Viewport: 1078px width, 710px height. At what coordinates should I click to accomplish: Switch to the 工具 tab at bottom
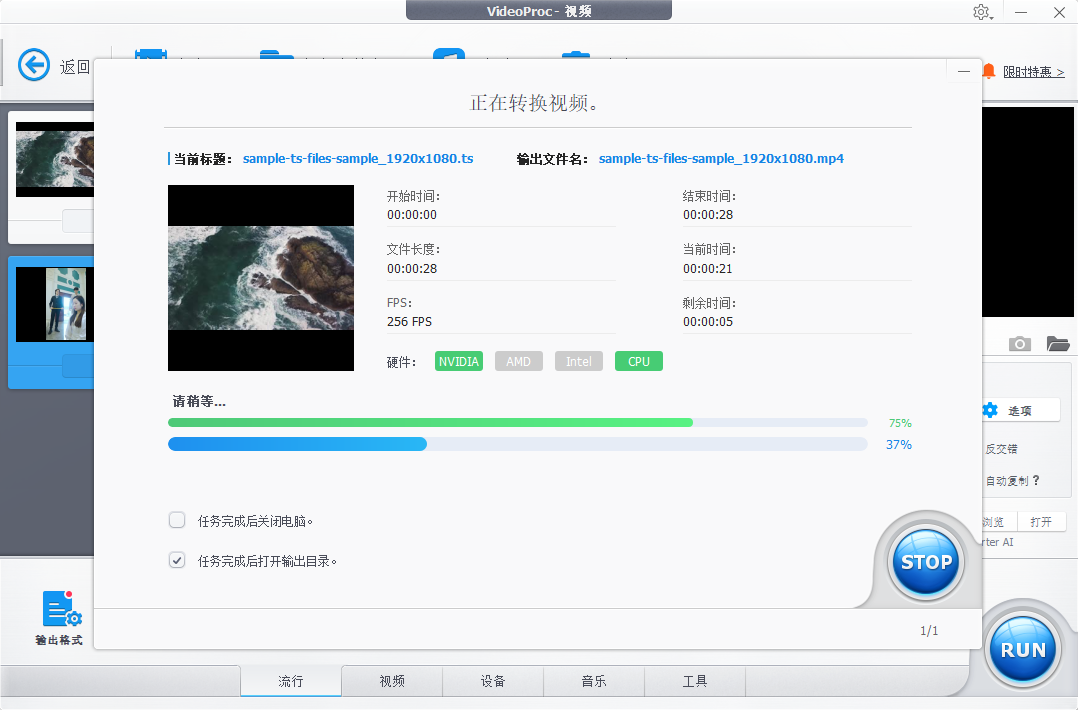pyautogui.click(x=695, y=681)
